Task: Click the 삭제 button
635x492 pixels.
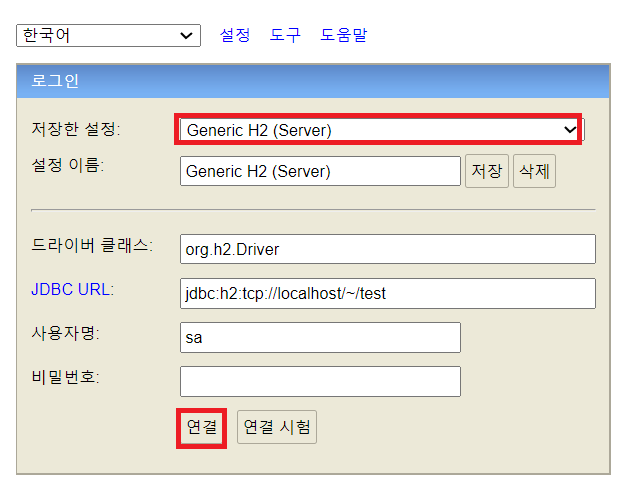Action: 534,171
